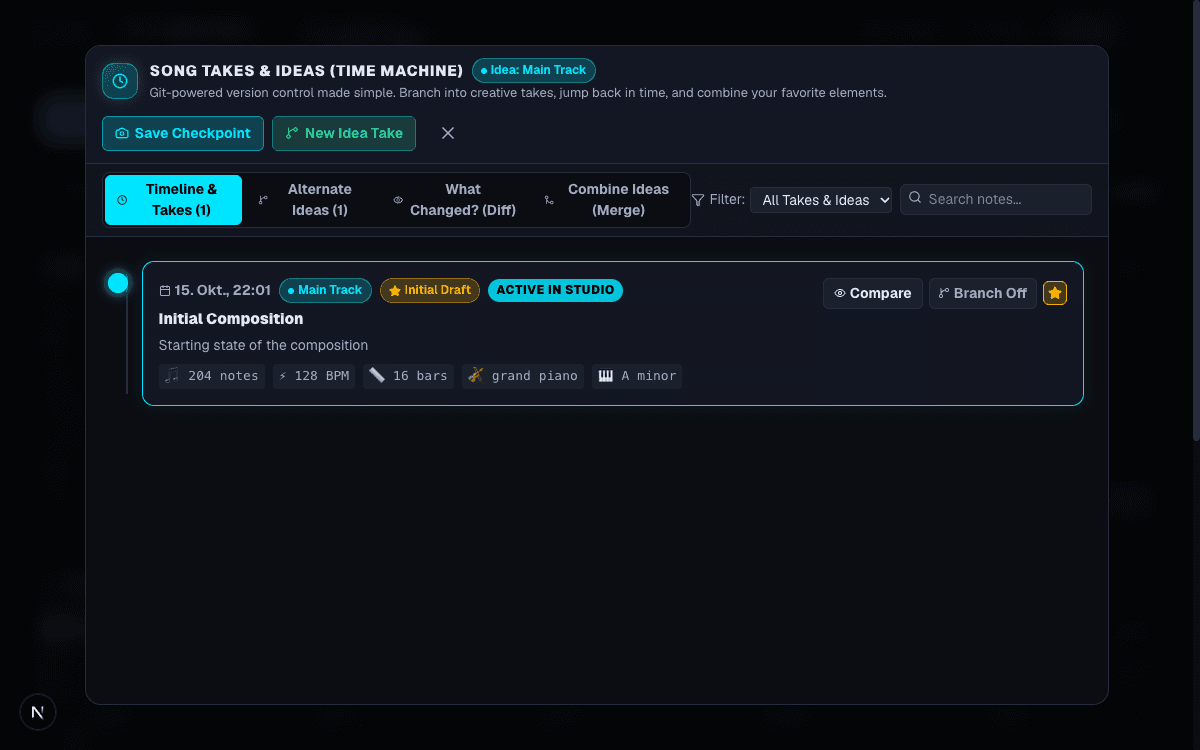Click the Save Checkpoint button

coord(183,133)
